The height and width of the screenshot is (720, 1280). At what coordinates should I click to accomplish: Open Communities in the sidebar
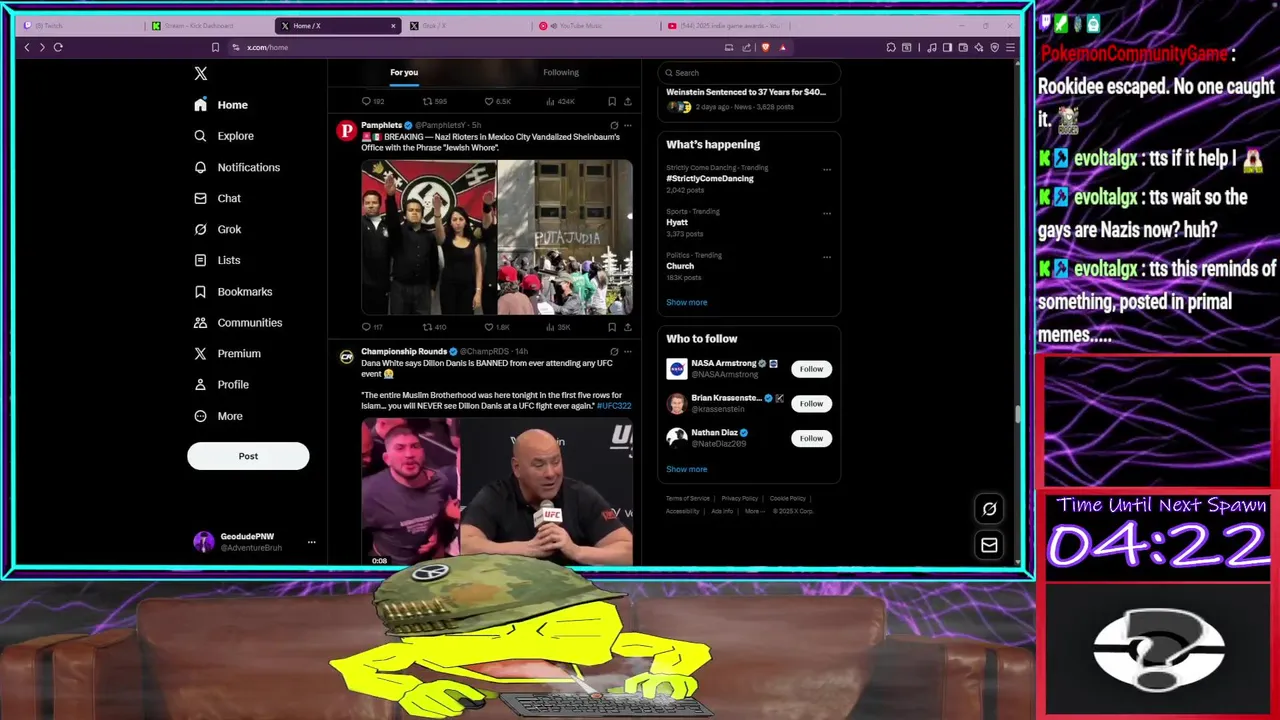coord(238,322)
